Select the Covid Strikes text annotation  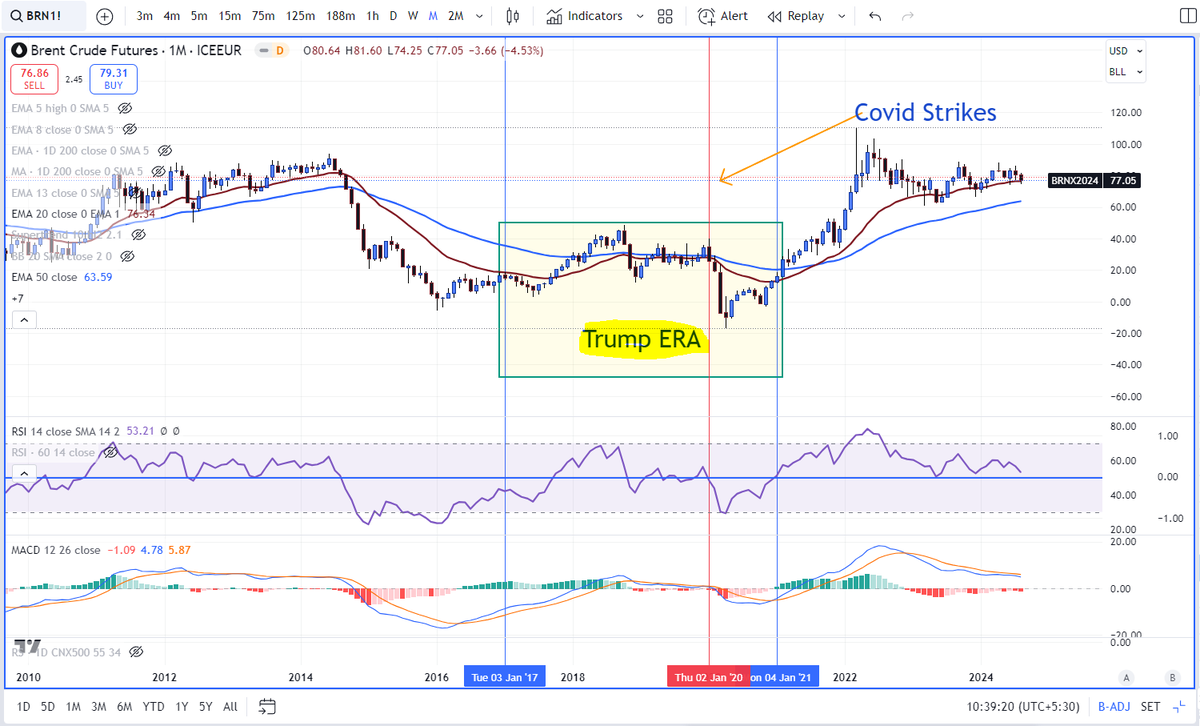click(925, 112)
